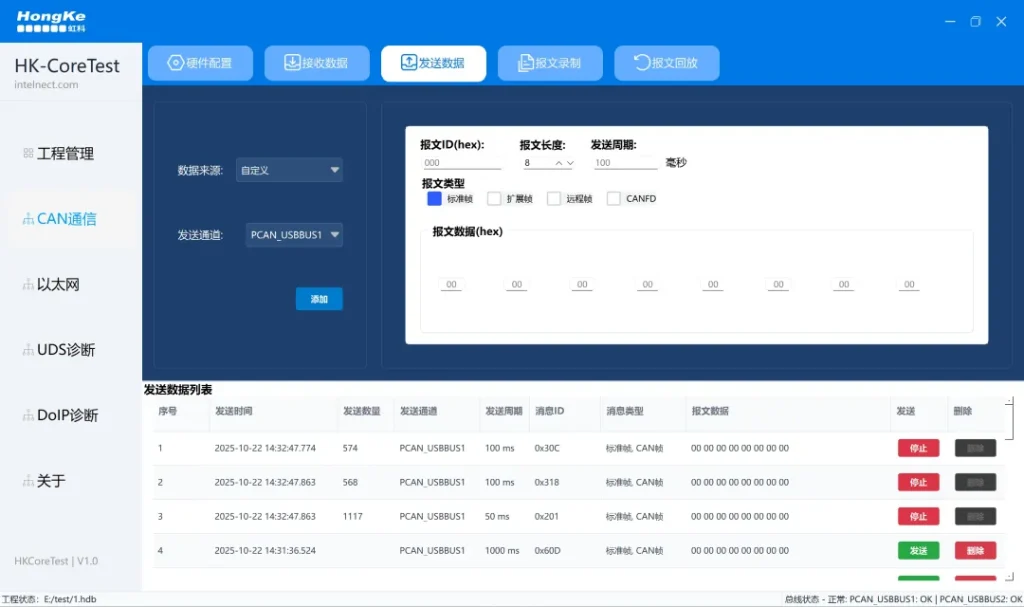Enable the 扩展帧 checkbox
1024x607 pixels.
(494, 199)
